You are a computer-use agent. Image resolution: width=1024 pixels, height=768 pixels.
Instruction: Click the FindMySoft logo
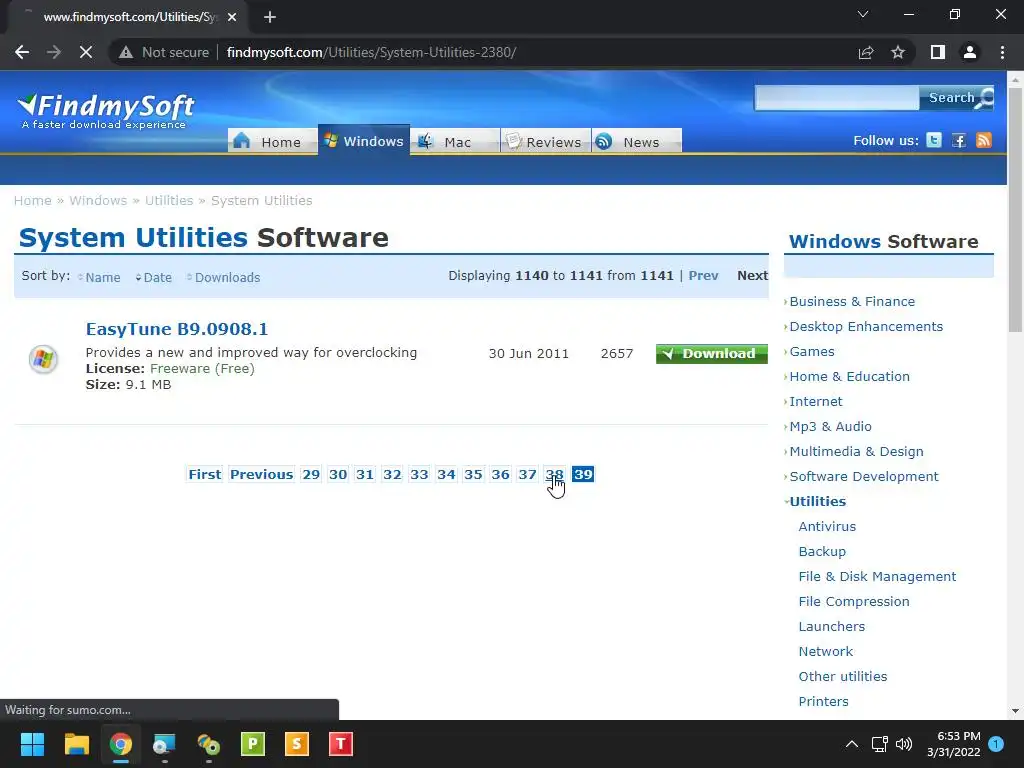pyautogui.click(x=106, y=110)
